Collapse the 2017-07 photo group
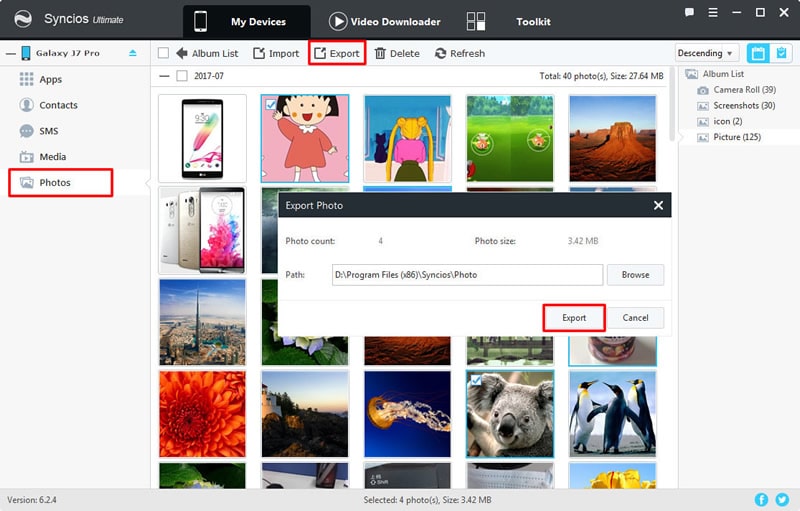 164,76
